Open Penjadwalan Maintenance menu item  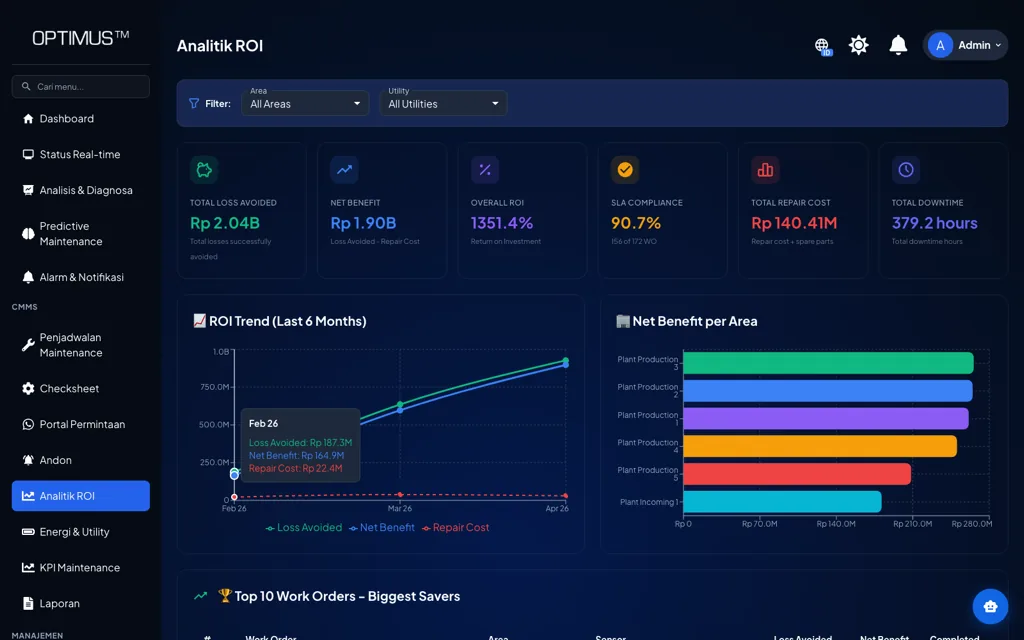click(80, 345)
